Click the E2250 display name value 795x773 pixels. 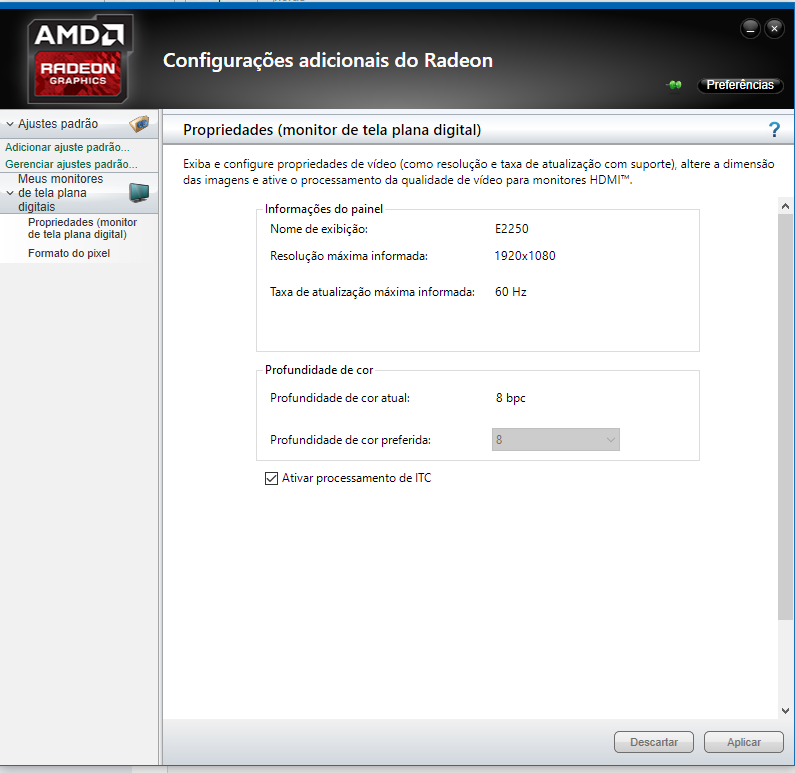tap(512, 229)
